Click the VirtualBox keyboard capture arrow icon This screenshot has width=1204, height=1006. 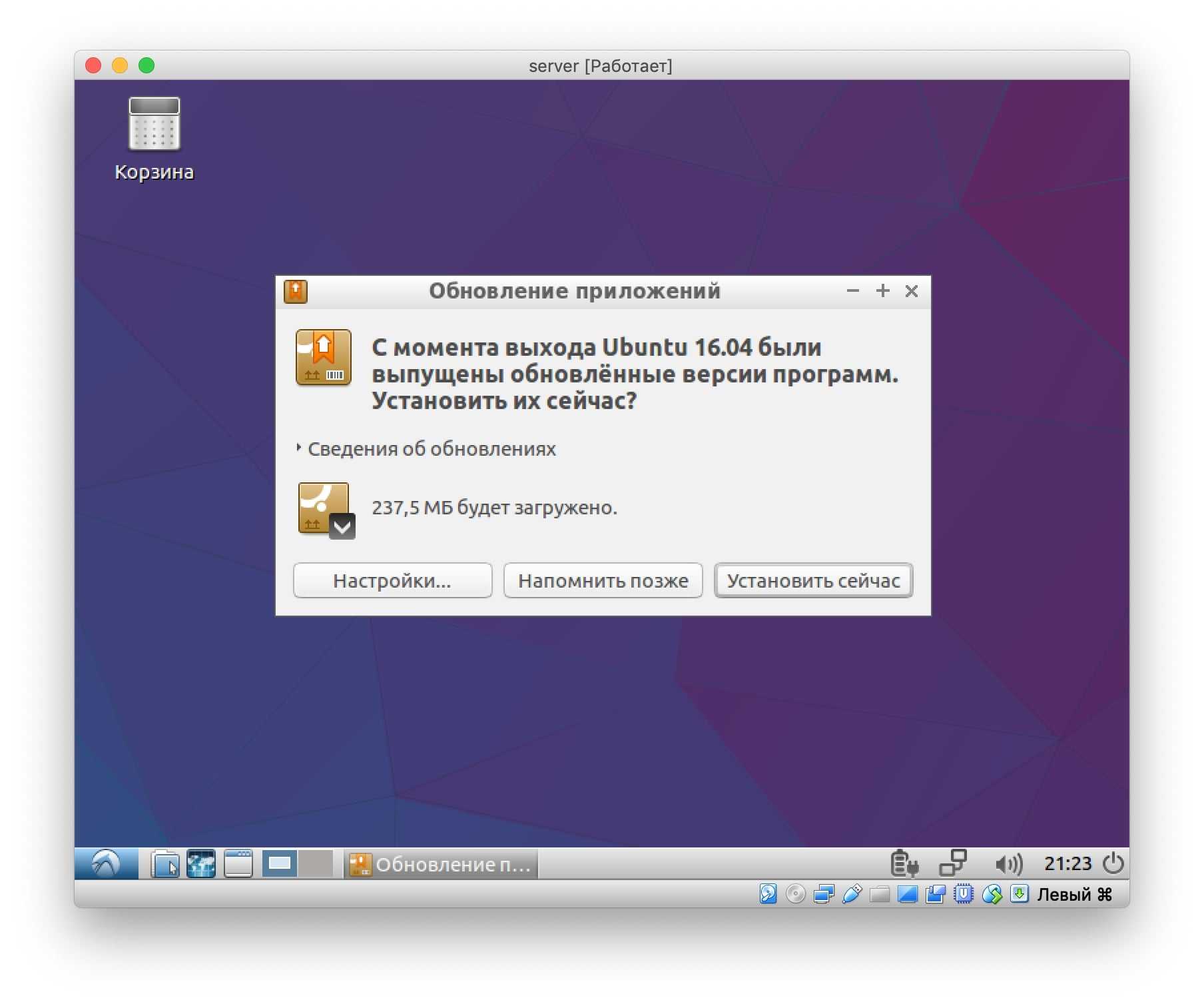pos(1019,893)
